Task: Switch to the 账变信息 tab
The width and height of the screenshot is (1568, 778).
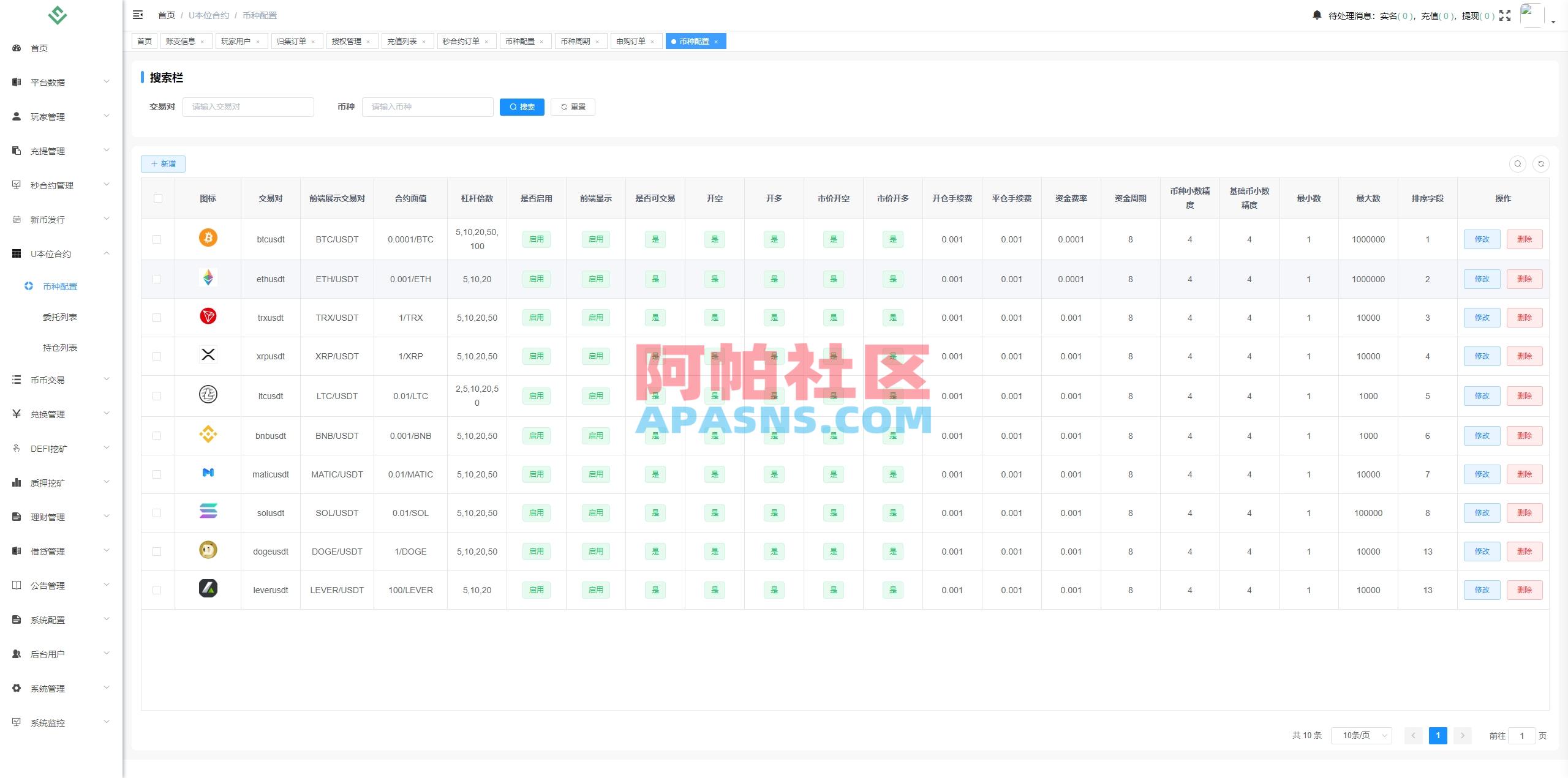Action: 181,41
